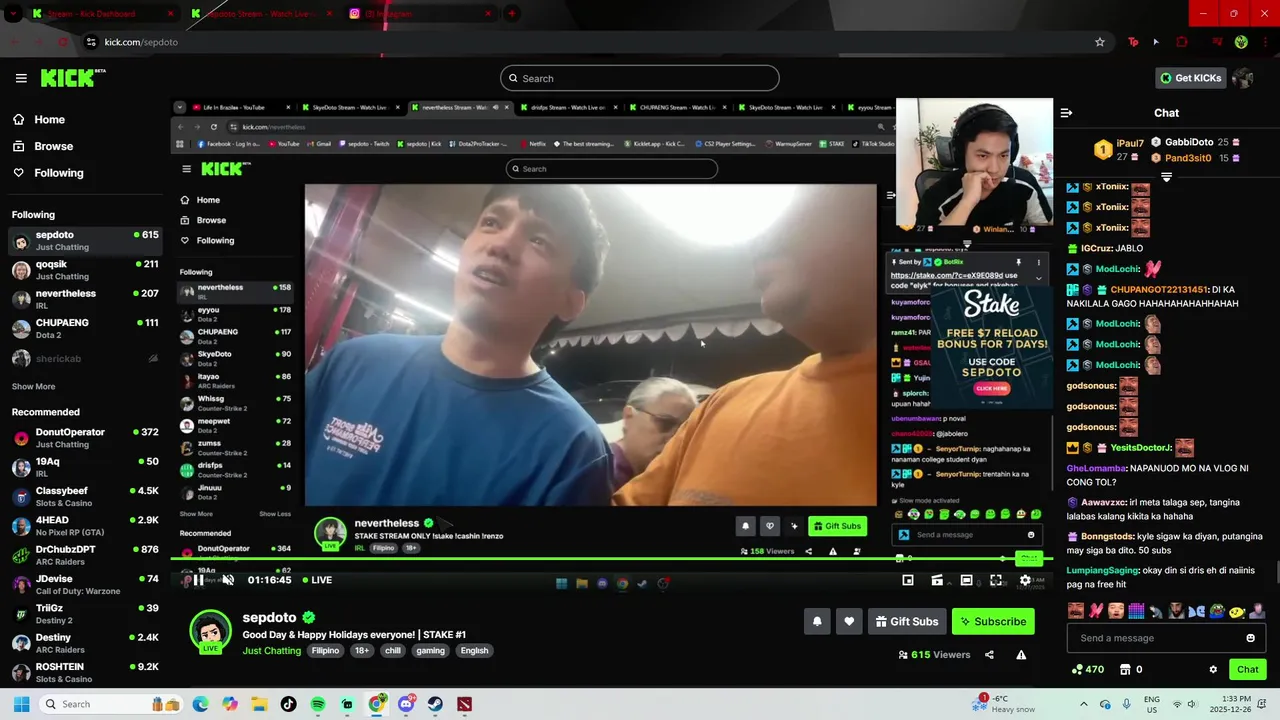Switch to the Instagram browser tab
The height and width of the screenshot is (720, 1280).
click(x=420, y=13)
